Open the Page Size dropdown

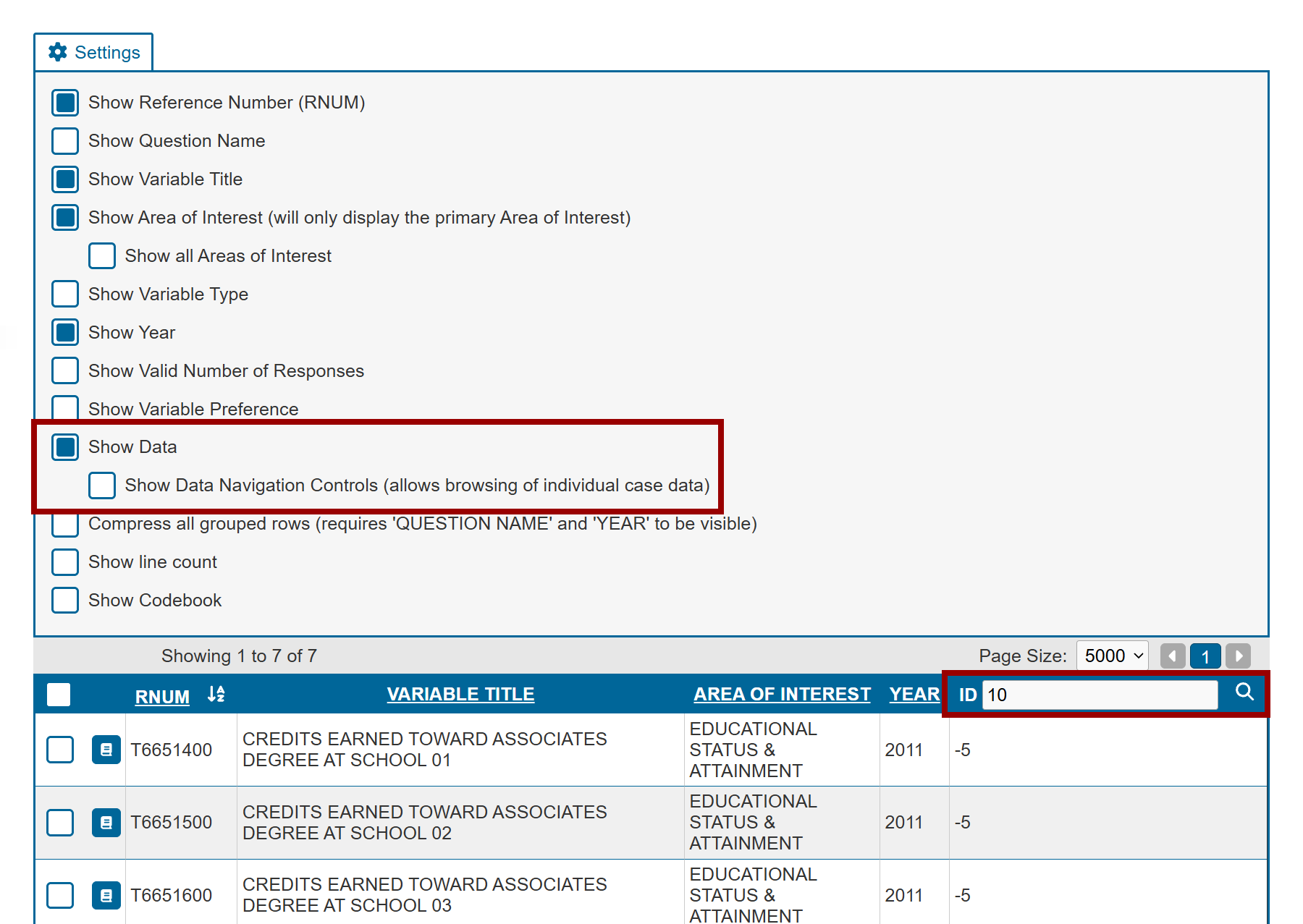pyautogui.click(x=1113, y=656)
